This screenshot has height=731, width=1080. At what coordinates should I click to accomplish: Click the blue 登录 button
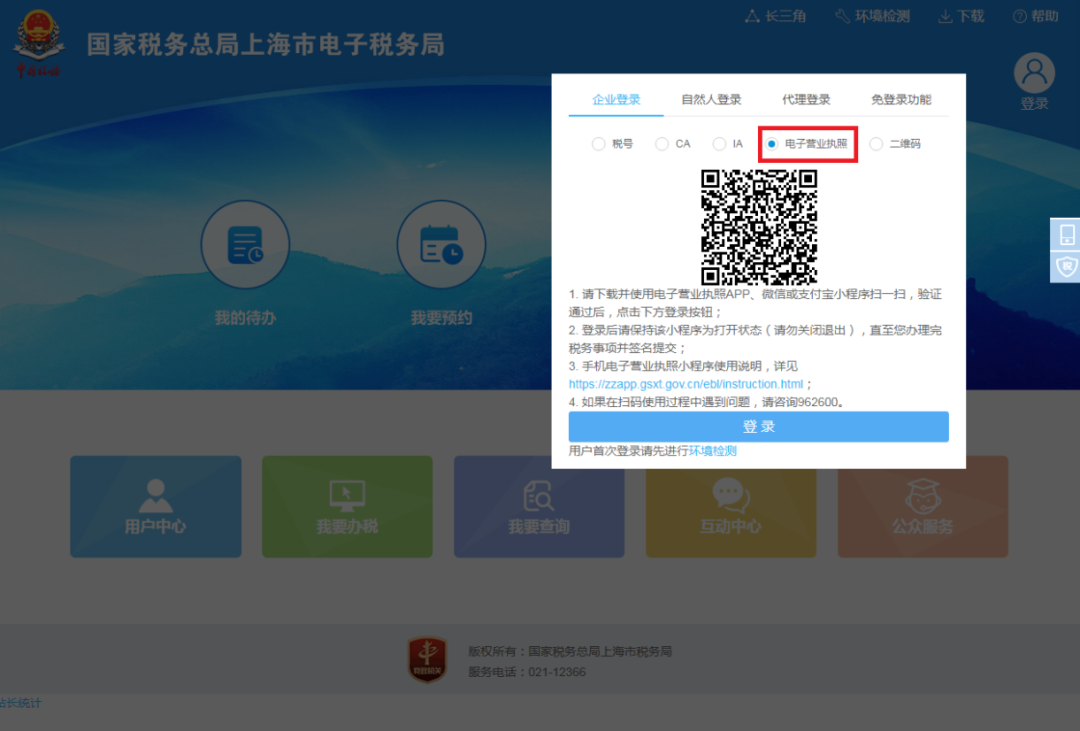[x=758, y=426]
